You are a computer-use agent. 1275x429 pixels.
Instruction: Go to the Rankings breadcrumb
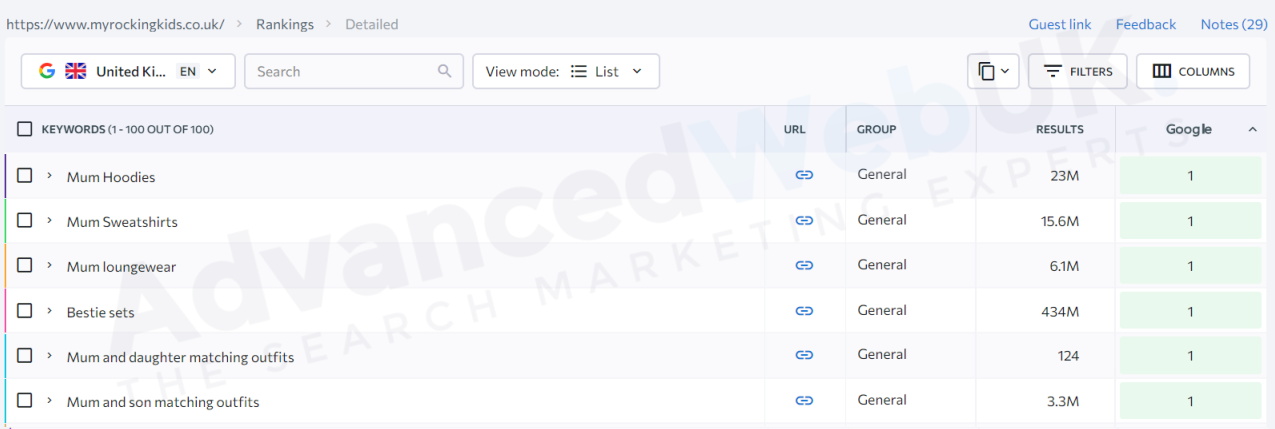(284, 24)
